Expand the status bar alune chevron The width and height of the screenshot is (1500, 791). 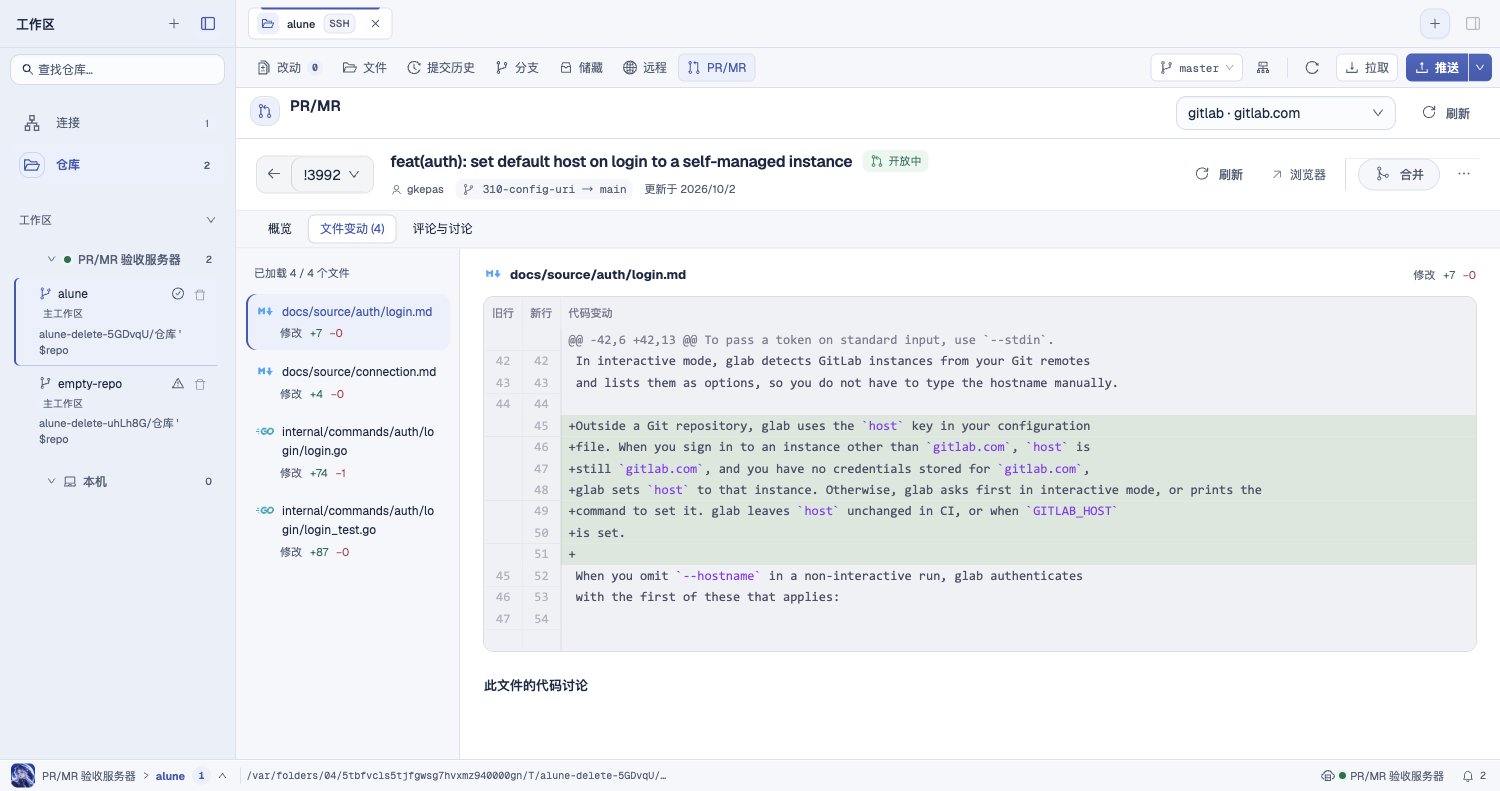(x=222, y=776)
